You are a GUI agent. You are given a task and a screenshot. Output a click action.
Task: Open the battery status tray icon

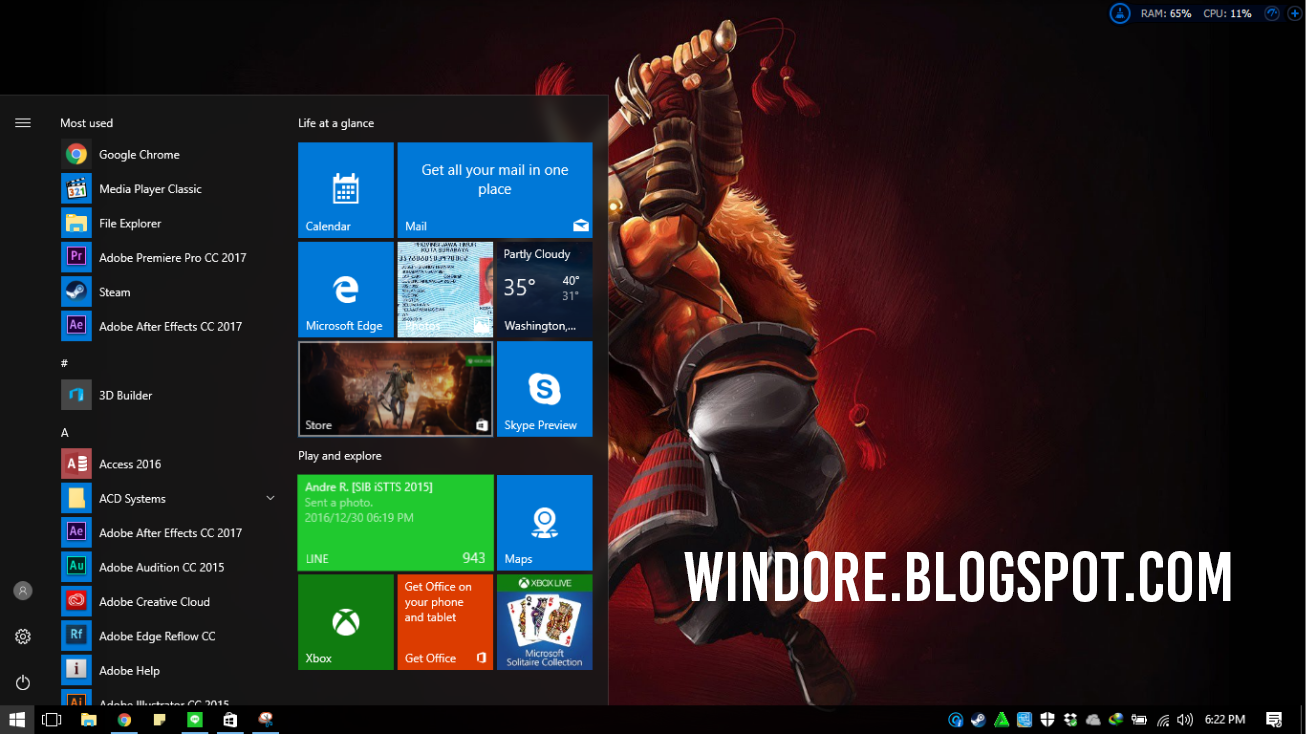pos(1139,720)
